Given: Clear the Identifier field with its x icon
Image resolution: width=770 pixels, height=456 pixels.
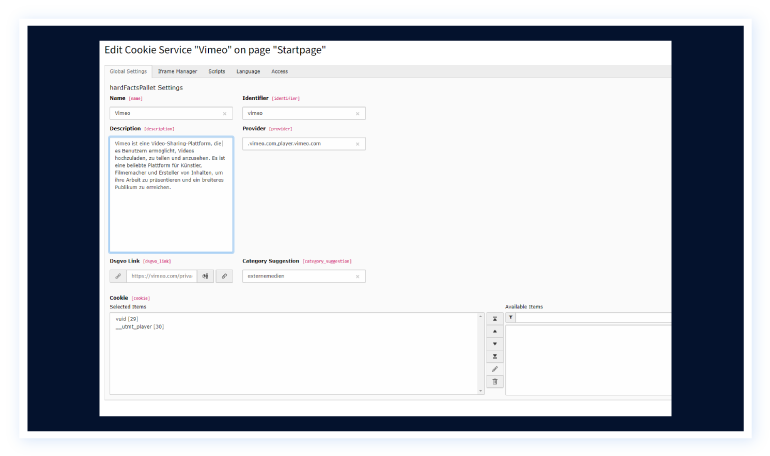Looking at the screenshot, I should 358,113.
